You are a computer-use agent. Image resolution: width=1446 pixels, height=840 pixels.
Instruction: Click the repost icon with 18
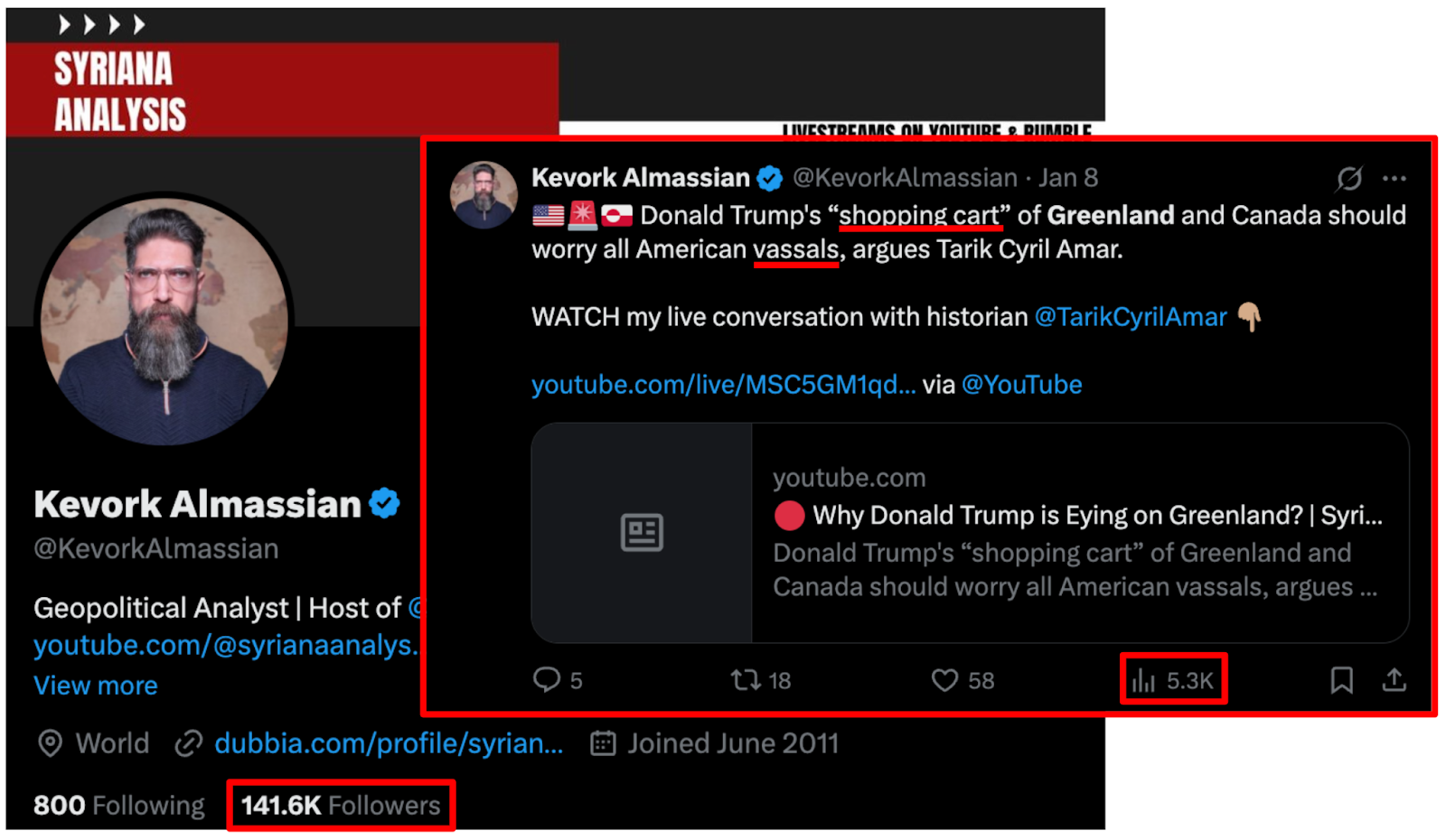(x=746, y=679)
